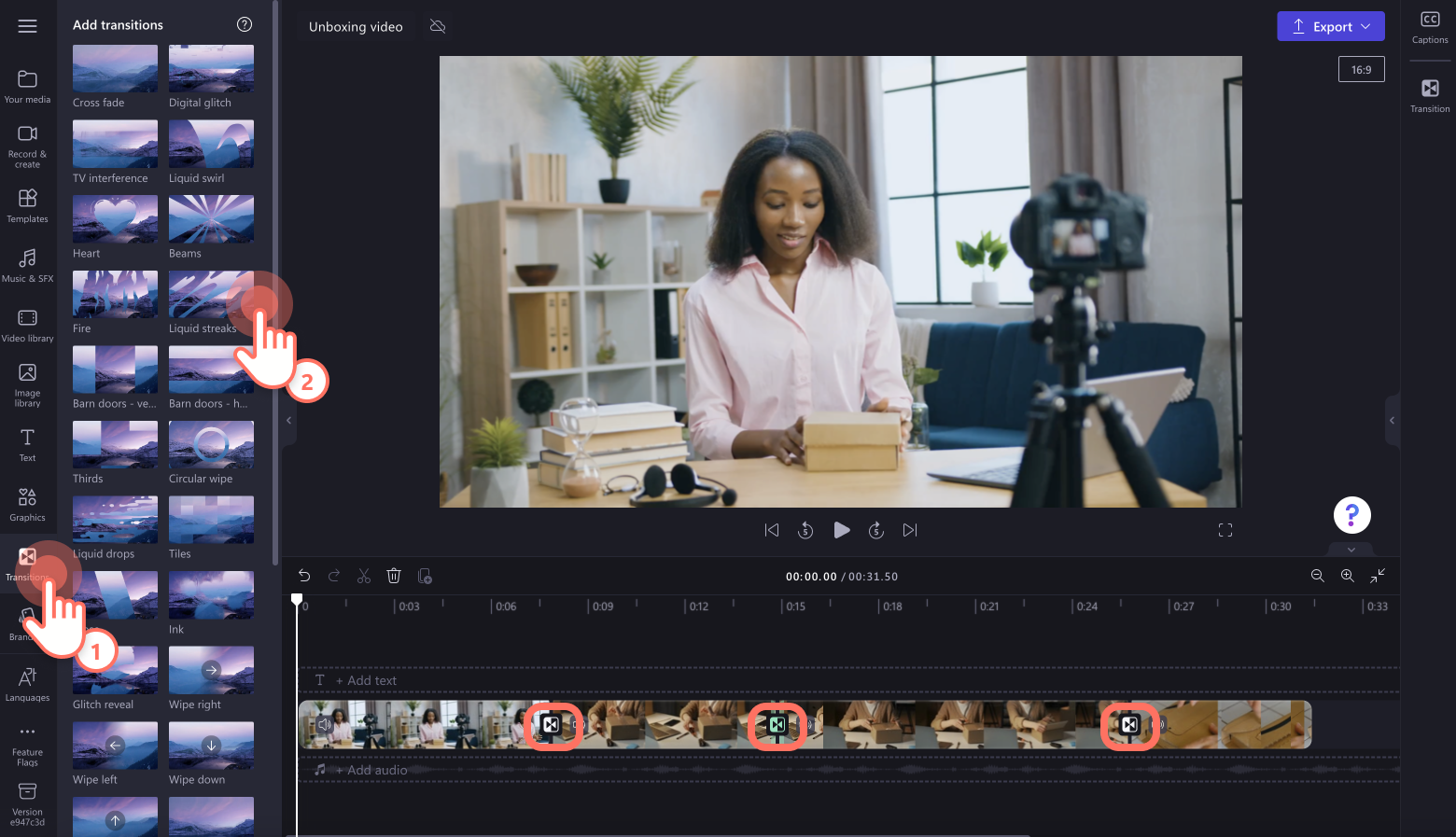The image size is (1456, 837).
Task: Collapse the left transitions panel
Action: point(288,421)
